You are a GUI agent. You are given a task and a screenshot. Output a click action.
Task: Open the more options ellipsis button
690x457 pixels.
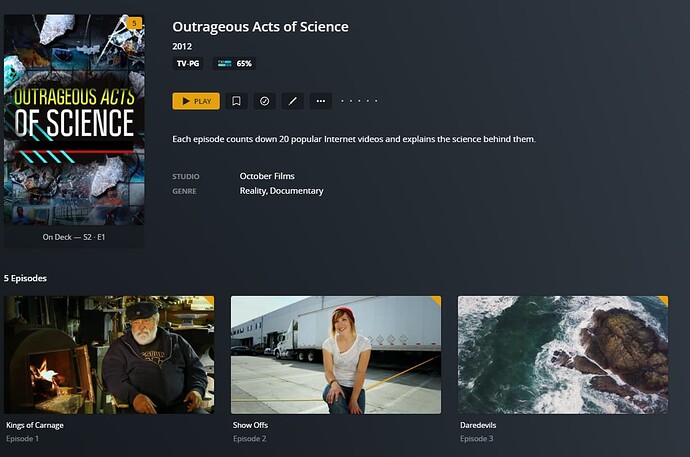pyautogui.click(x=321, y=101)
